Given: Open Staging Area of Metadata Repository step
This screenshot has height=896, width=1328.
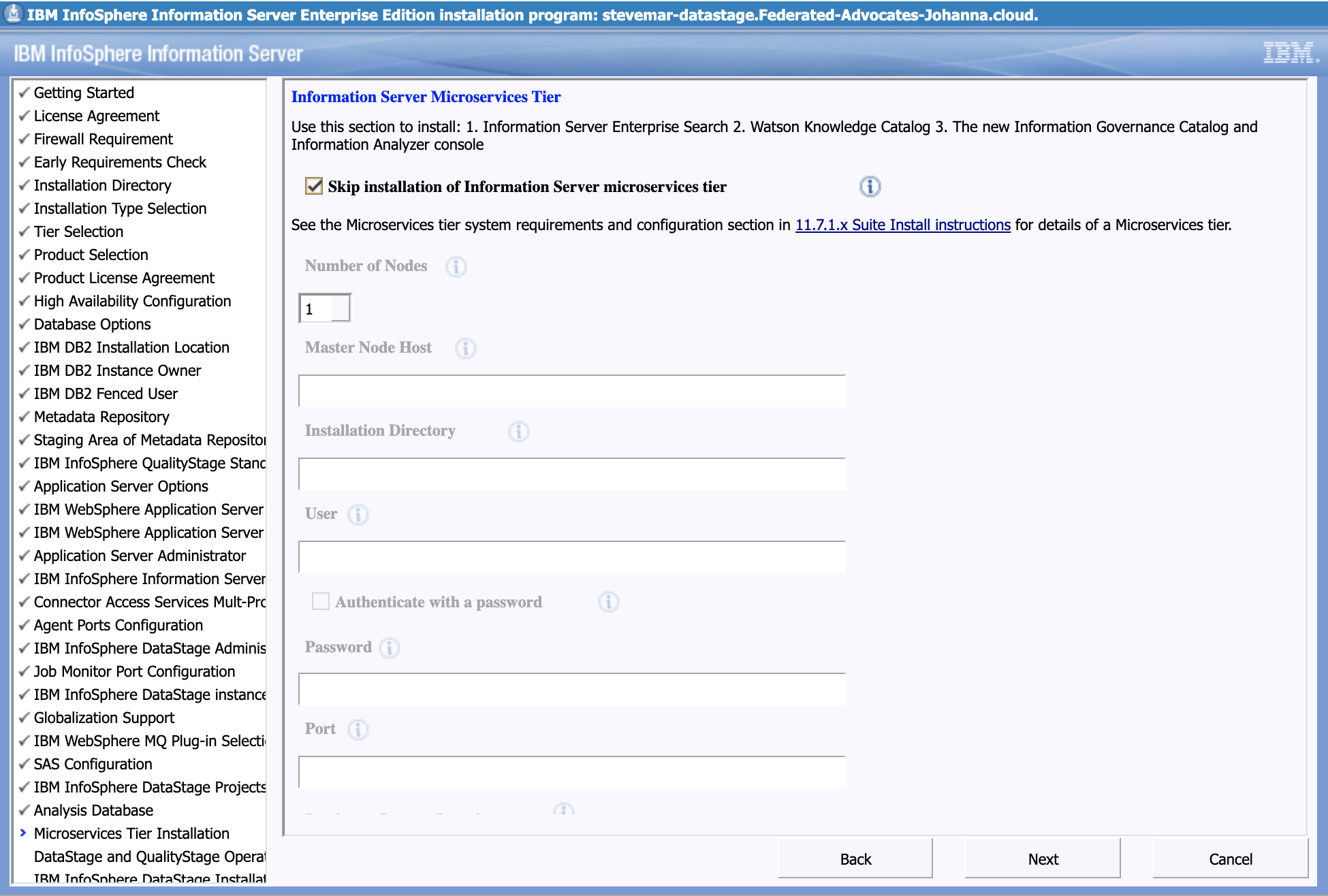Looking at the screenshot, I should point(149,440).
